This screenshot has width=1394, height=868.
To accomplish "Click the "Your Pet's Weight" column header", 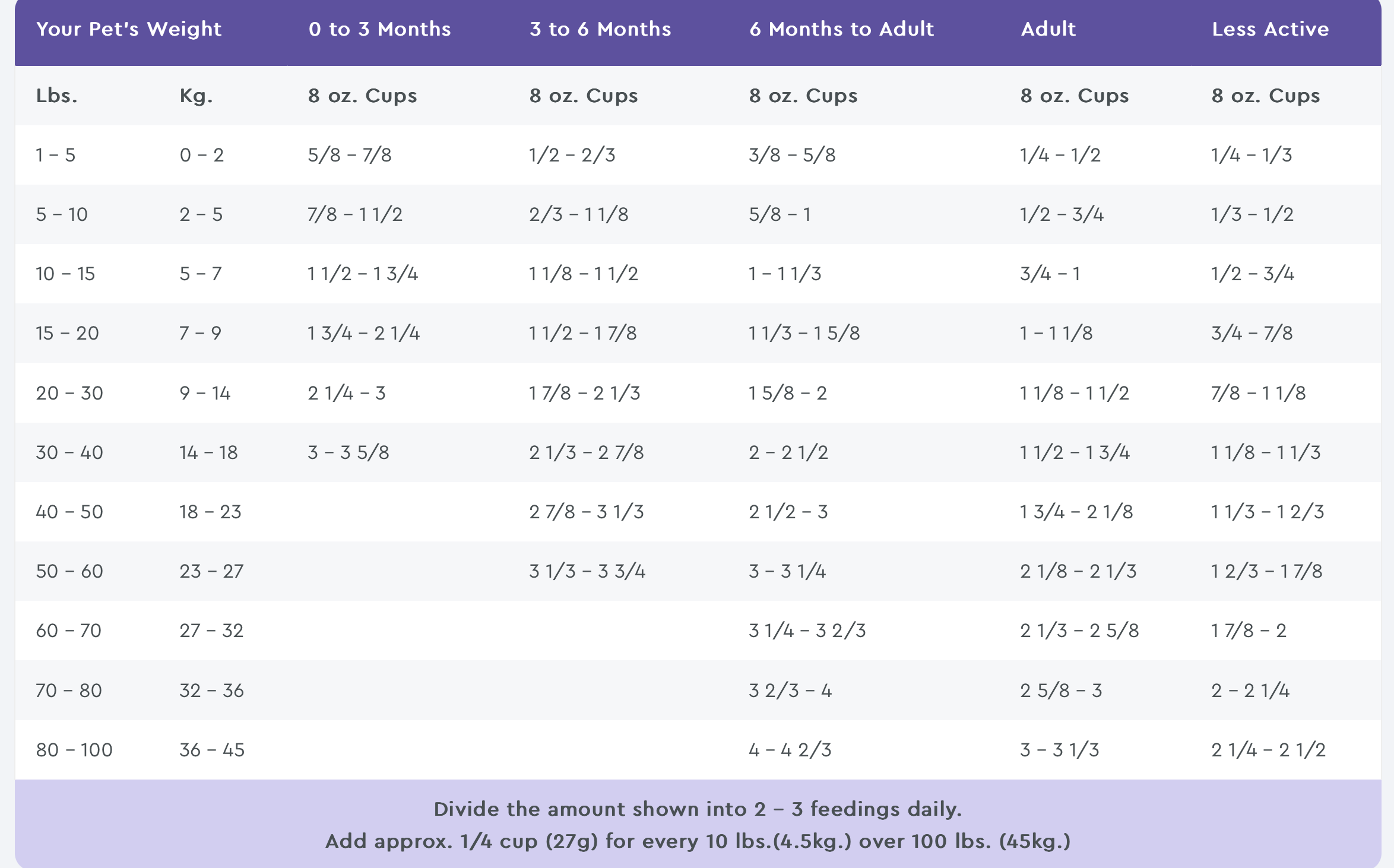I will pos(129,29).
